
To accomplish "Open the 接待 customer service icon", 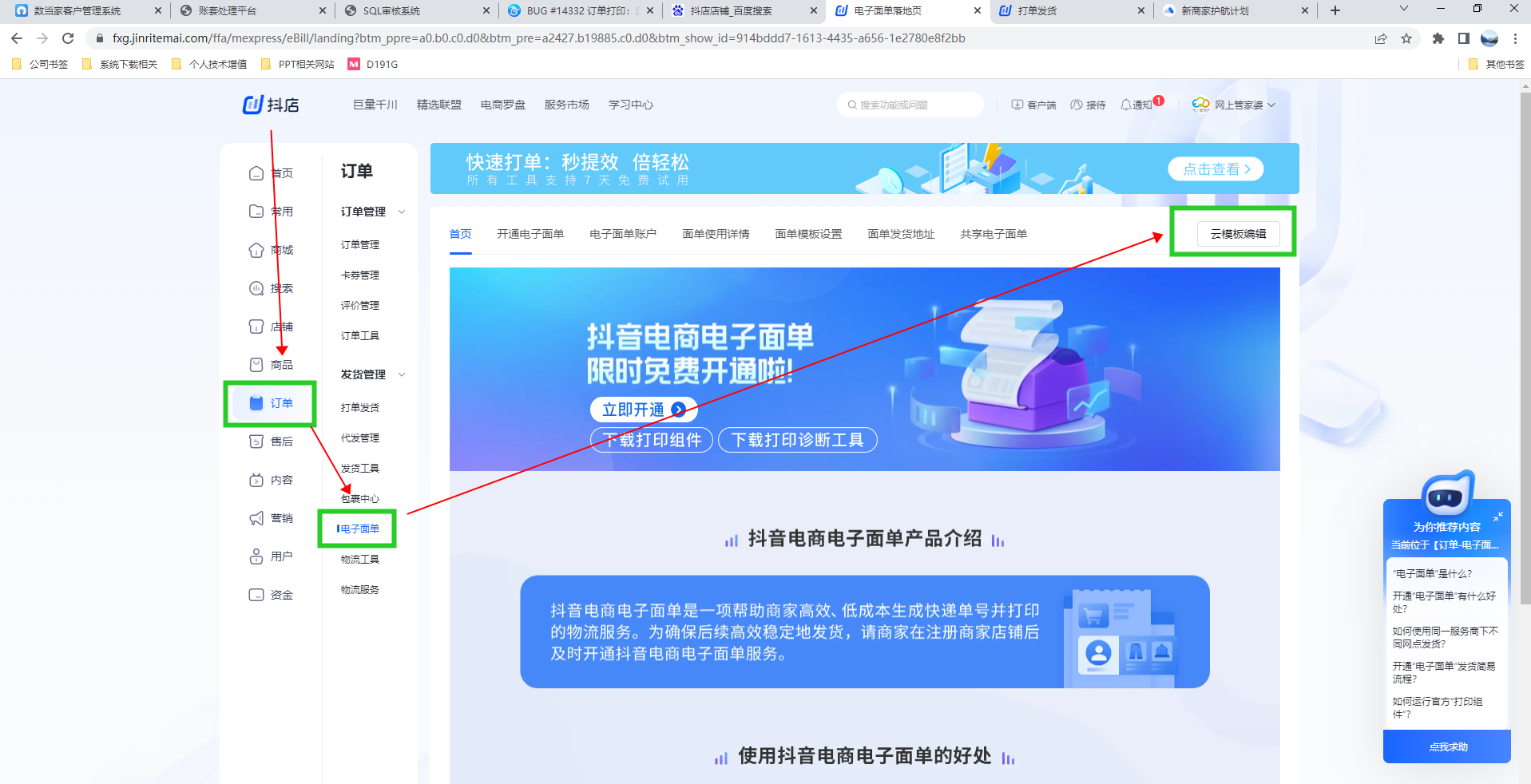I will (x=1077, y=105).
